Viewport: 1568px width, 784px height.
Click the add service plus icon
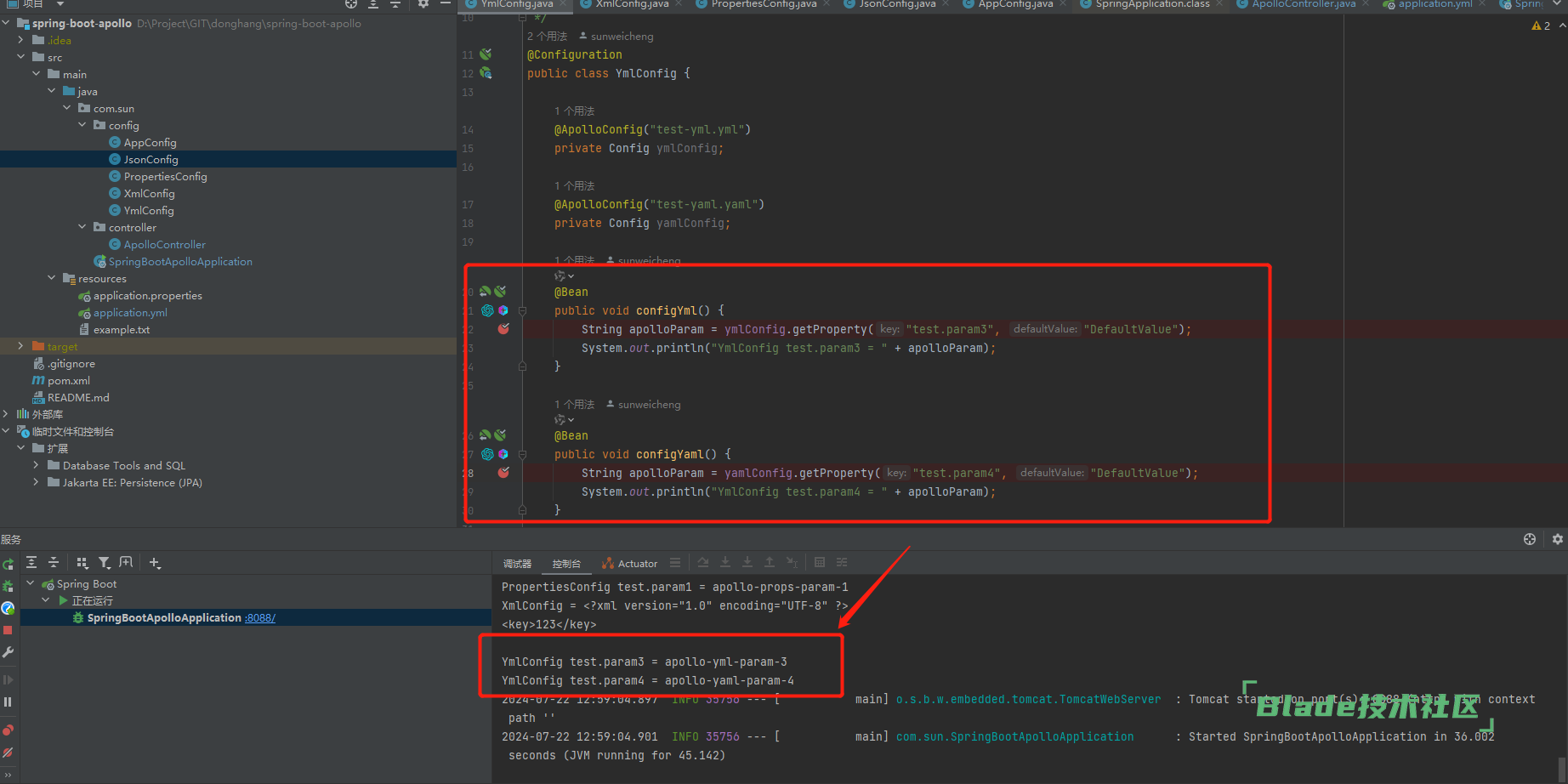click(x=155, y=562)
